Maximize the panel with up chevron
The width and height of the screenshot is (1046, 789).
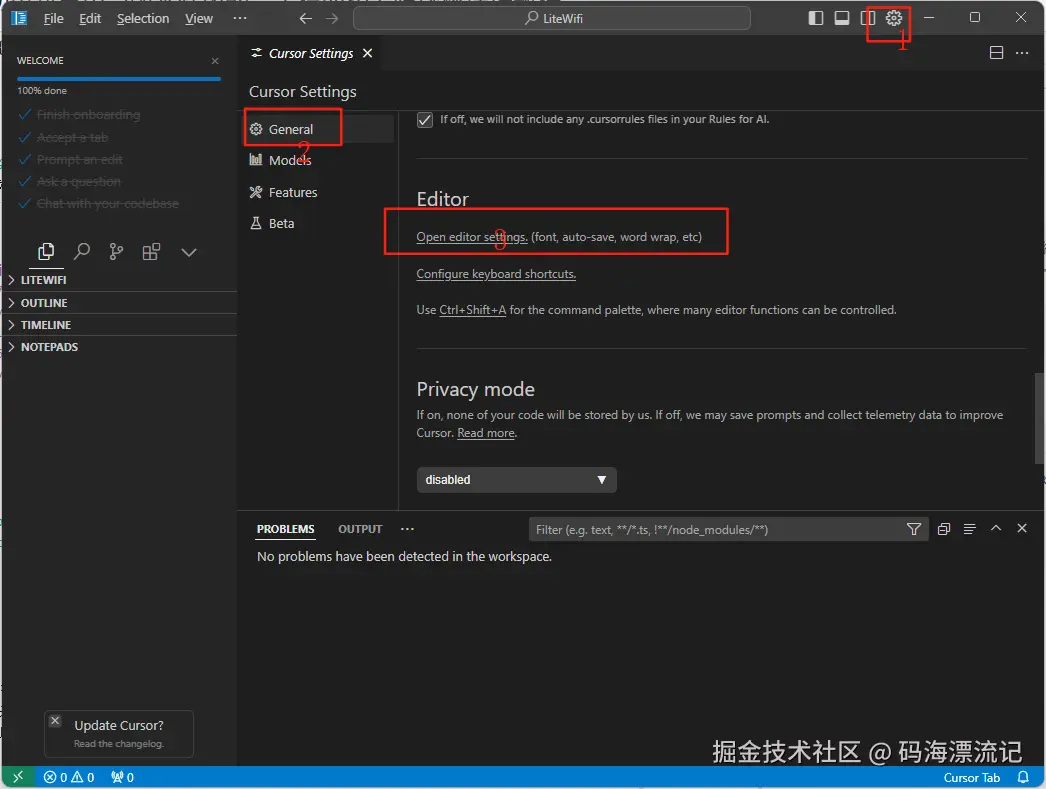pos(995,528)
